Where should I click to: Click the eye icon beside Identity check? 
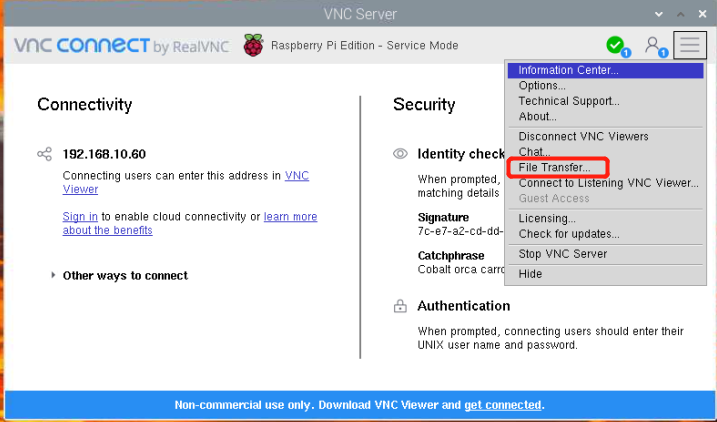coord(400,154)
